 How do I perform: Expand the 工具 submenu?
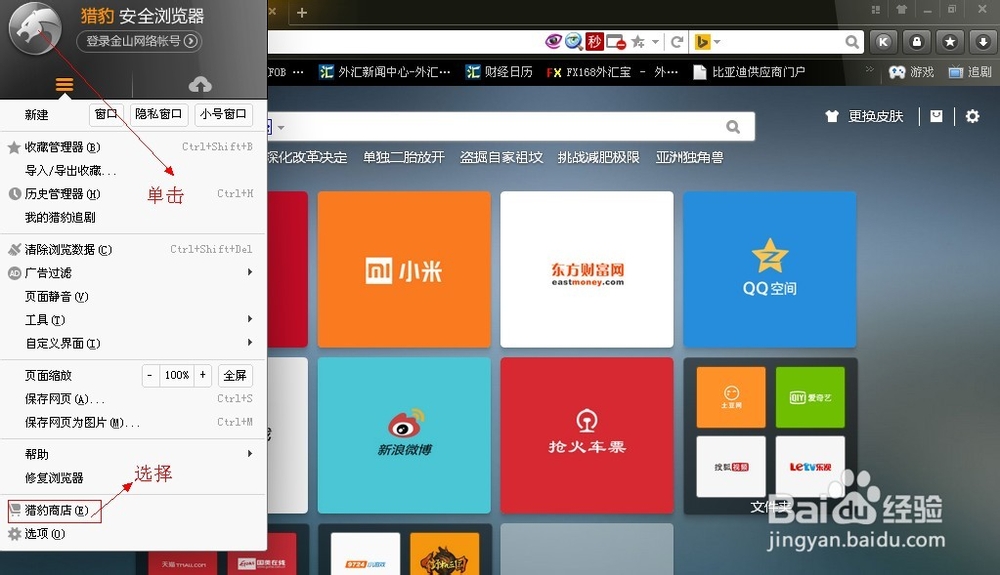(x=133, y=319)
